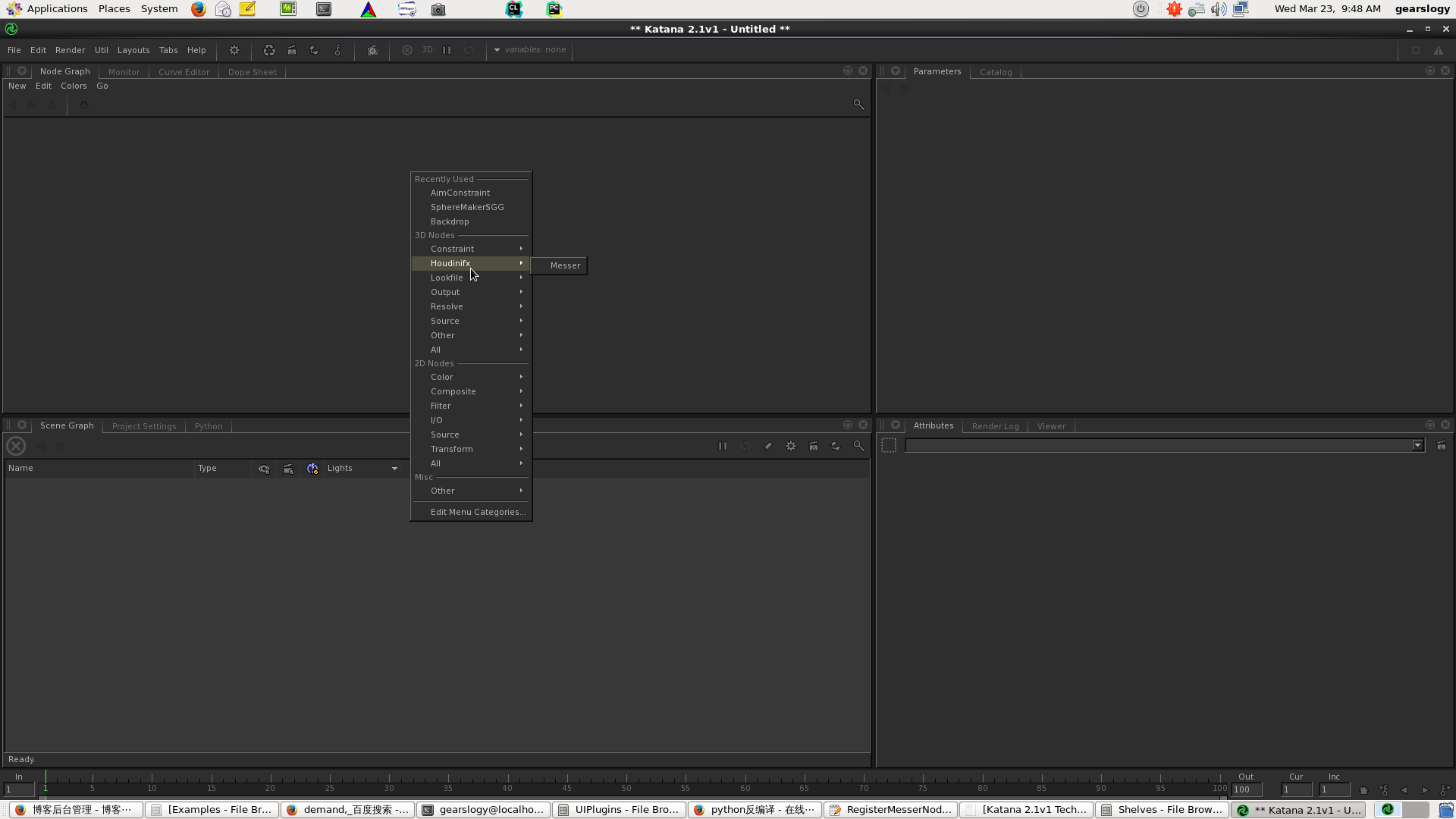Click the recycle flush caches icon
The height and width of the screenshot is (819, 1456).
(269, 50)
